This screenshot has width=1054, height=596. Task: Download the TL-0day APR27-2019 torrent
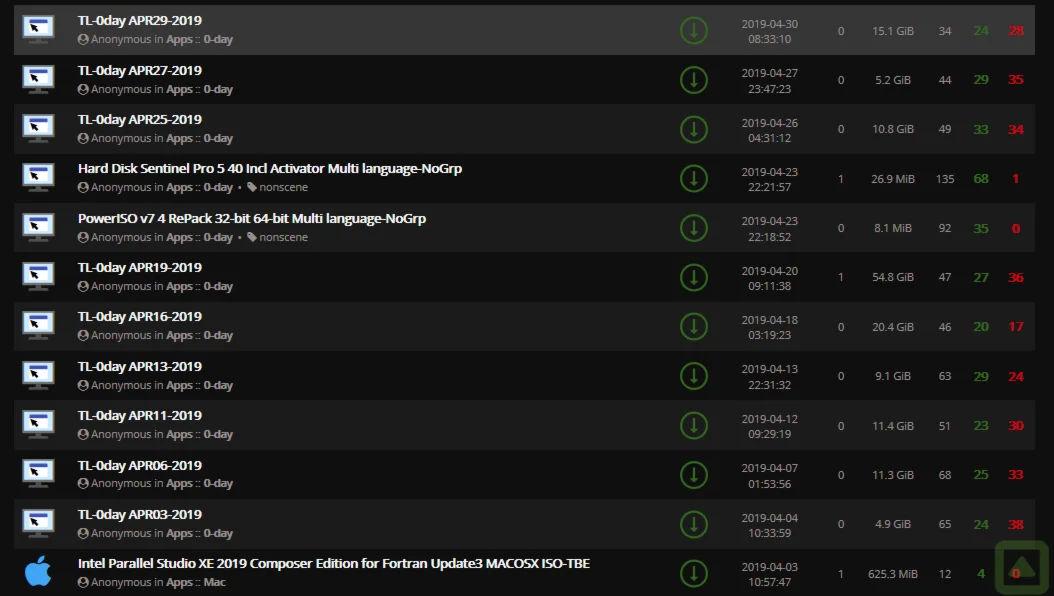click(x=694, y=80)
